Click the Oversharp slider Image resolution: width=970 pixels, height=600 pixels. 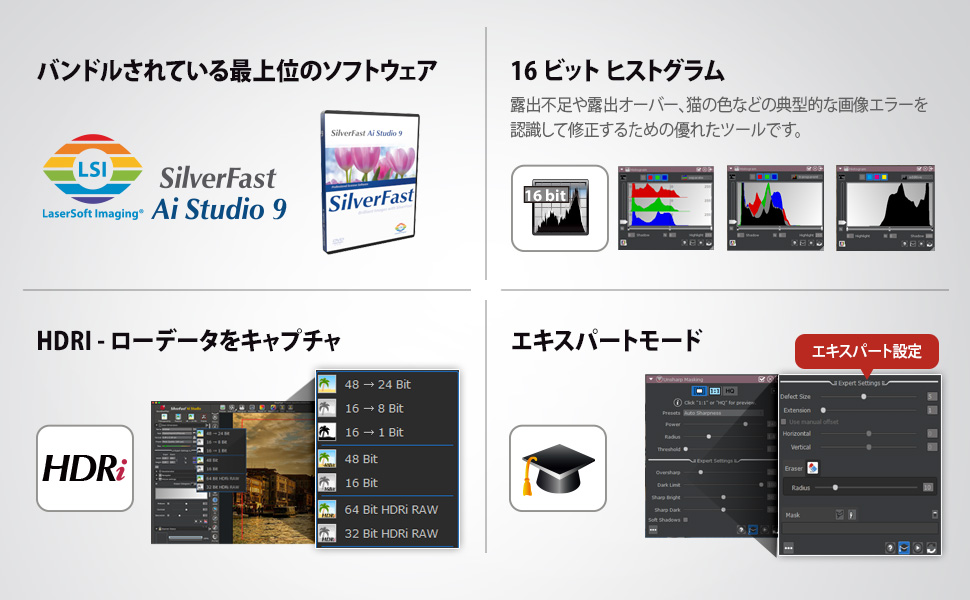724,472
